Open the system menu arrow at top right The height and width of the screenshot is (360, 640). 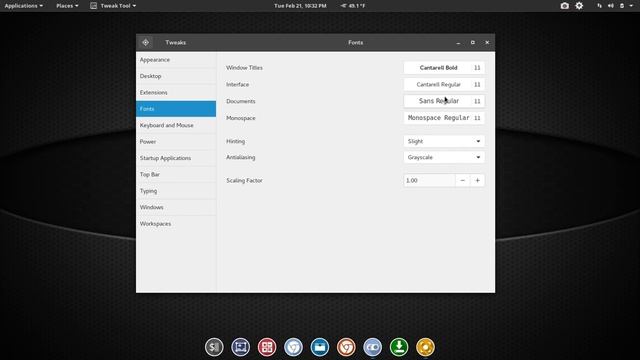(x=631, y=6)
